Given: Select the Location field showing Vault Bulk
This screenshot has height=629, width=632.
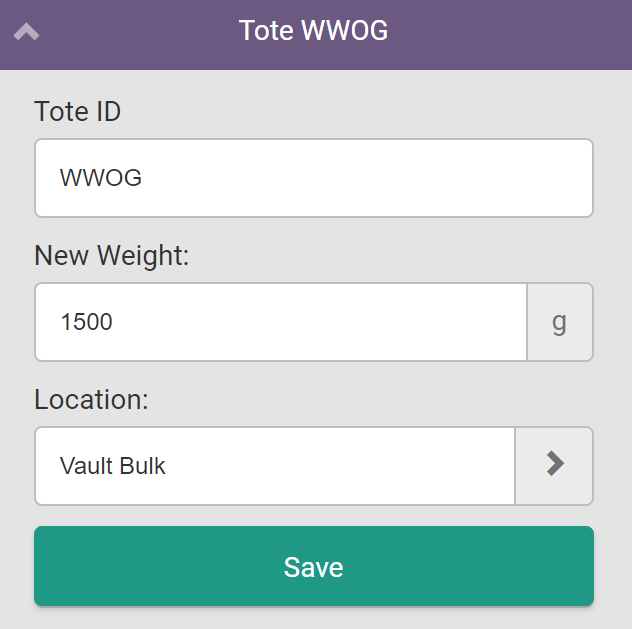Looking at the screenshot, I should point(275,466).
